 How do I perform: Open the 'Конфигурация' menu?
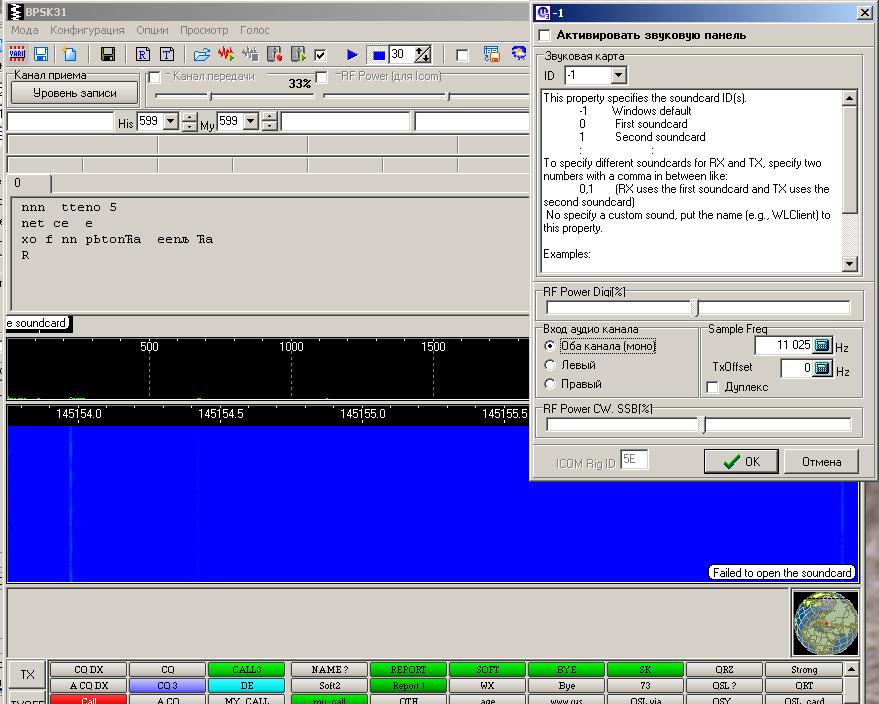click(87, 30)
